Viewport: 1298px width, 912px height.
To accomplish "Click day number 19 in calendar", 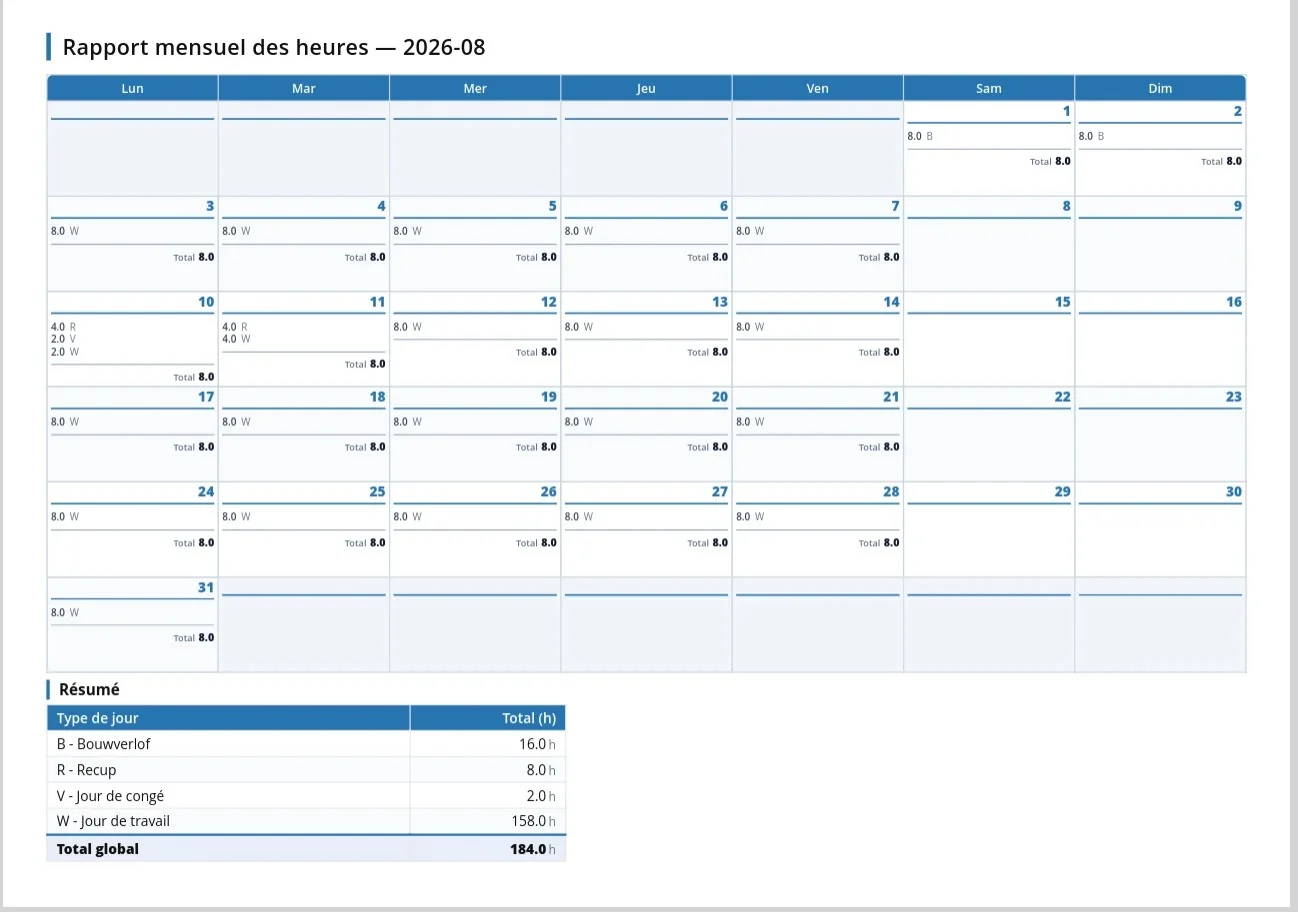I will click(549, 397).
